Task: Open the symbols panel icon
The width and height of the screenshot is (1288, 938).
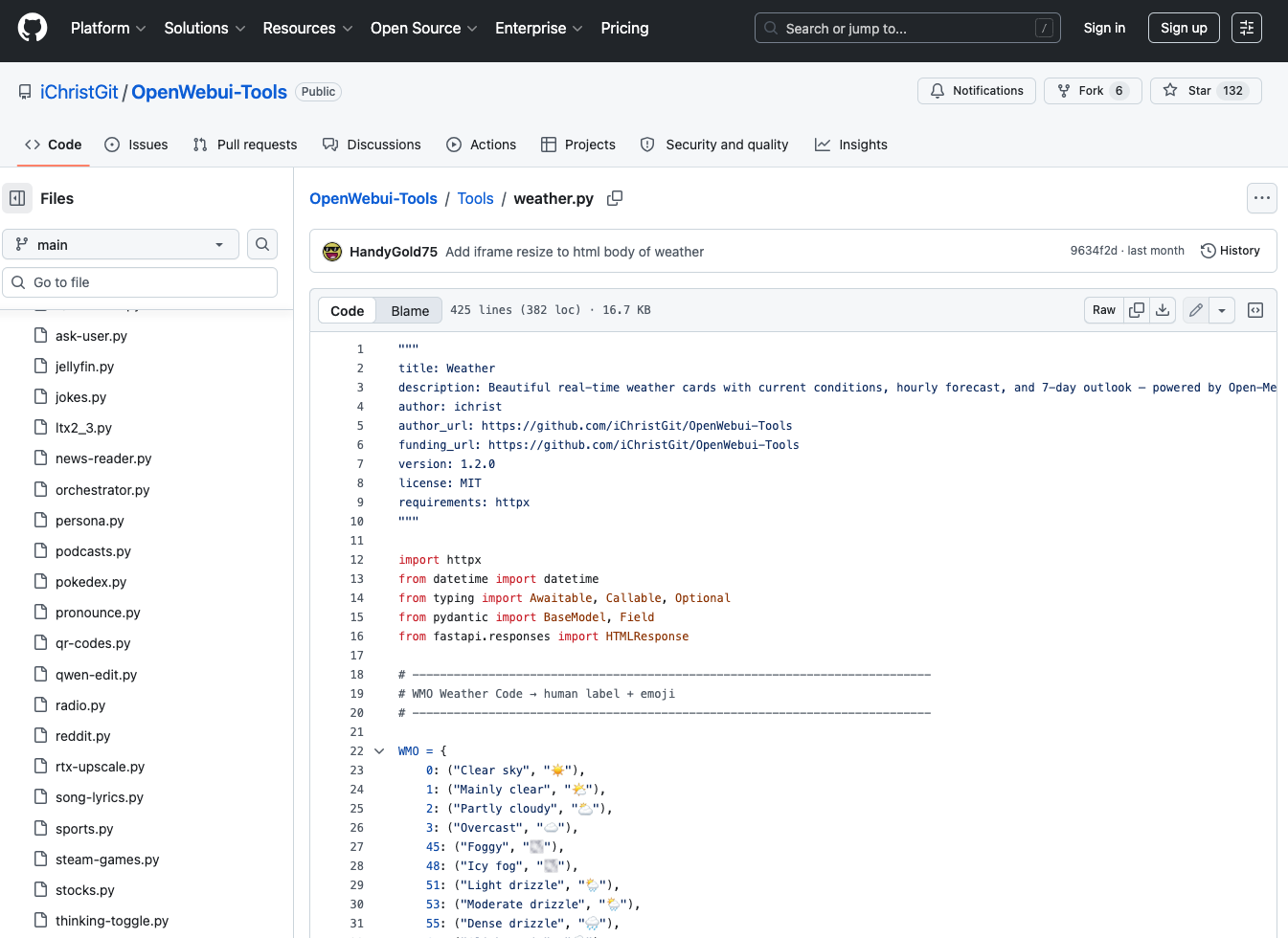Action: tap(1255, 310)
